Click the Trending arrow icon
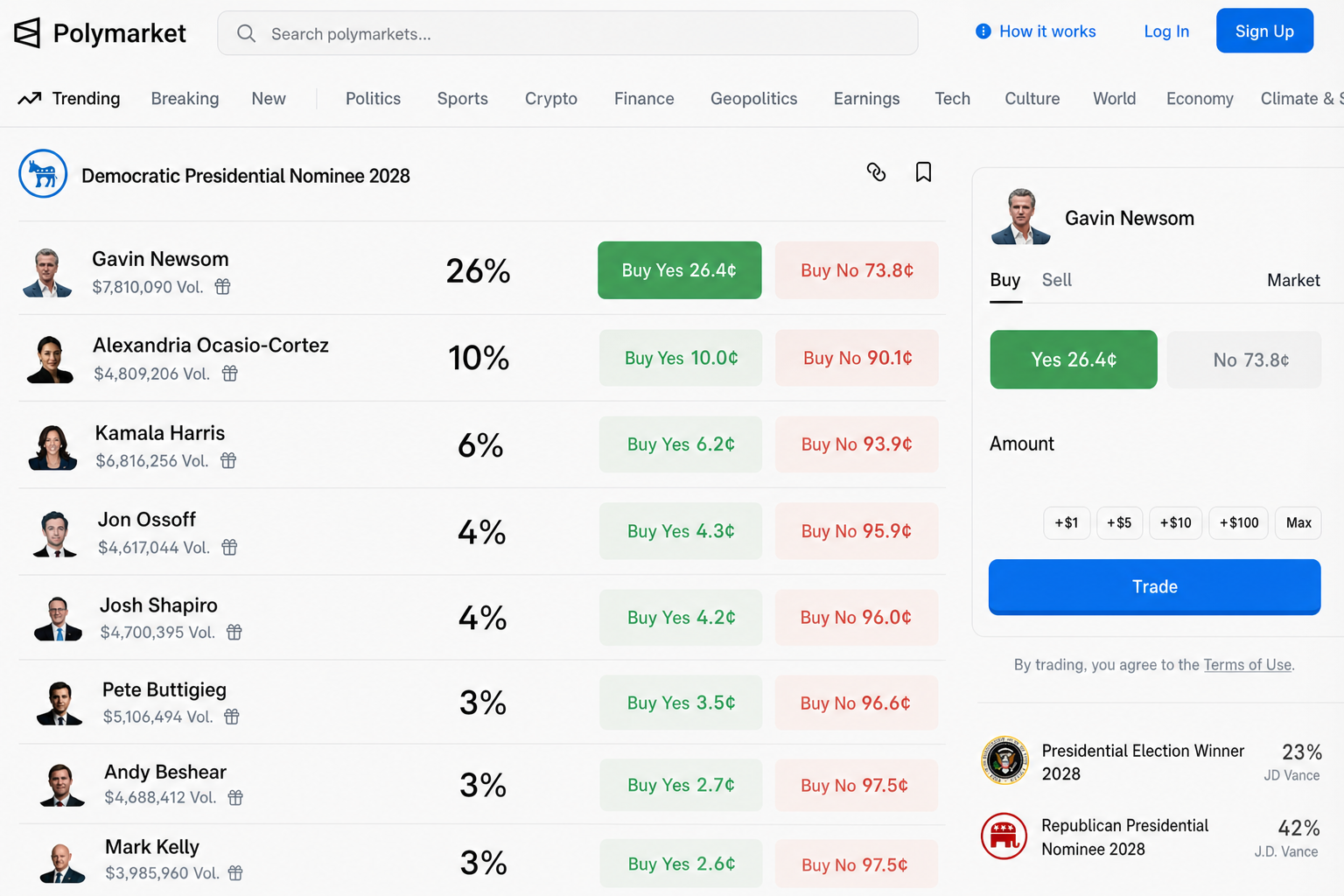The width and height of the screenshot is (1344, 896). 30,99
